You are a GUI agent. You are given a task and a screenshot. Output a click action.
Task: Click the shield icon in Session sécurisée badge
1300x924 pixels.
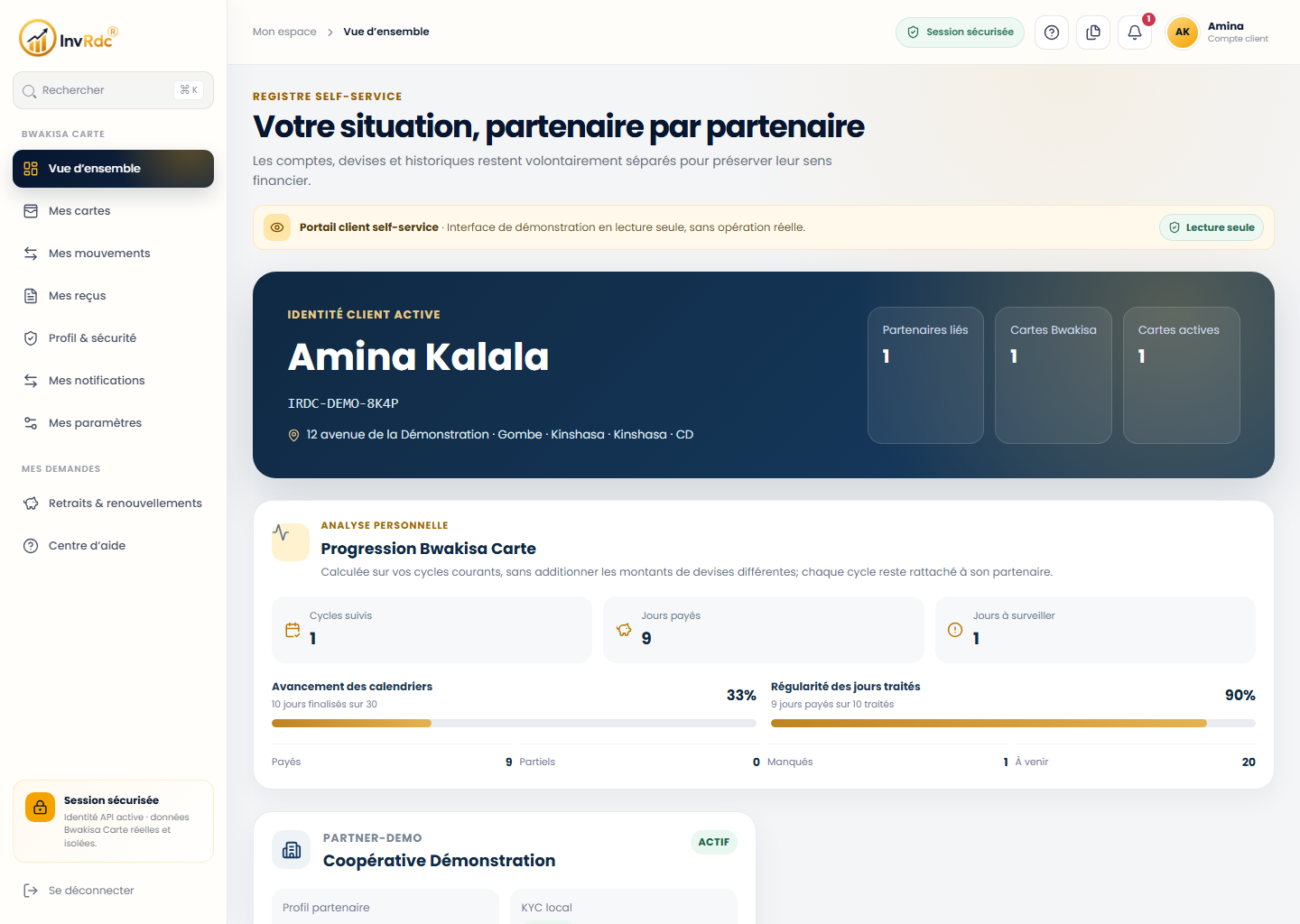(x=913, y=32)
